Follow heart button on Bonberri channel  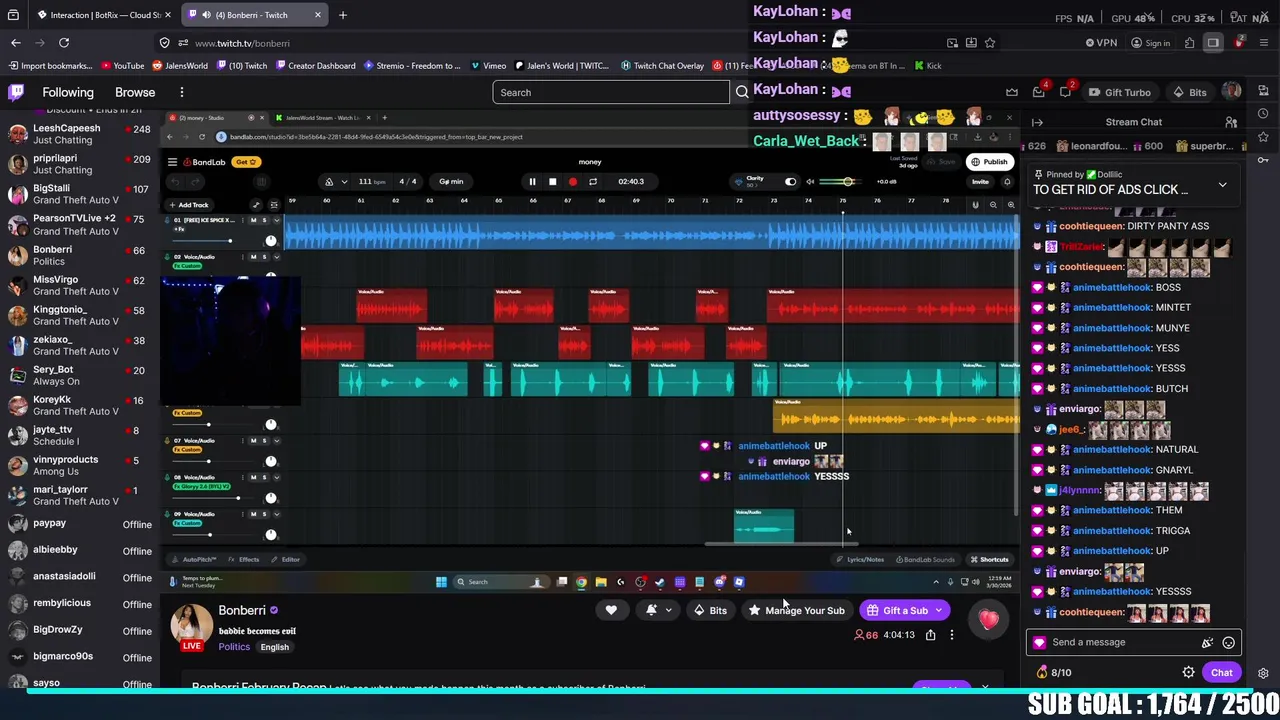point(611,610)
